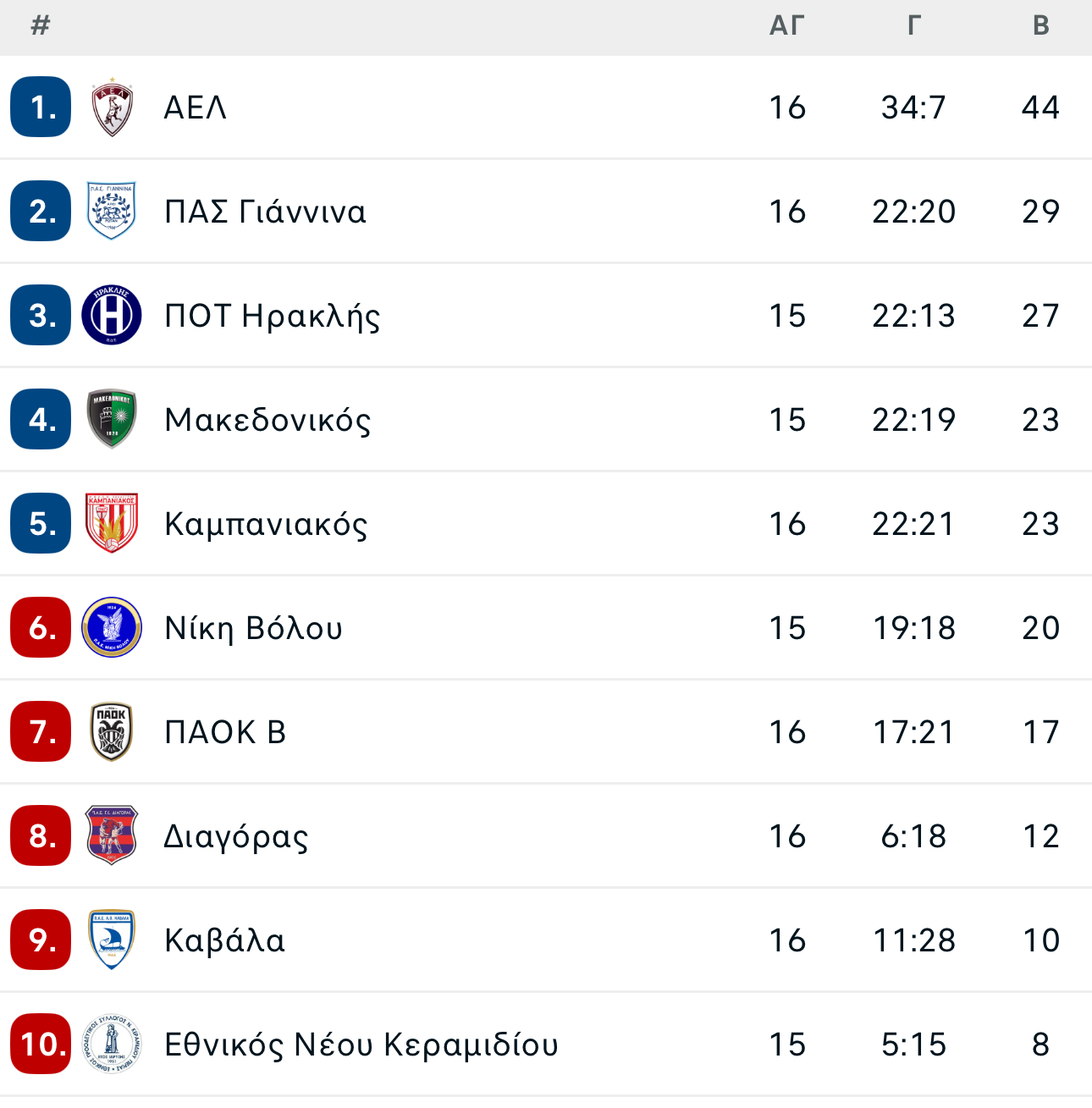Screen dimensions: 1092x1108
Task: Click the ΑΕΛ team crest icon
Action: click(112, 107)
